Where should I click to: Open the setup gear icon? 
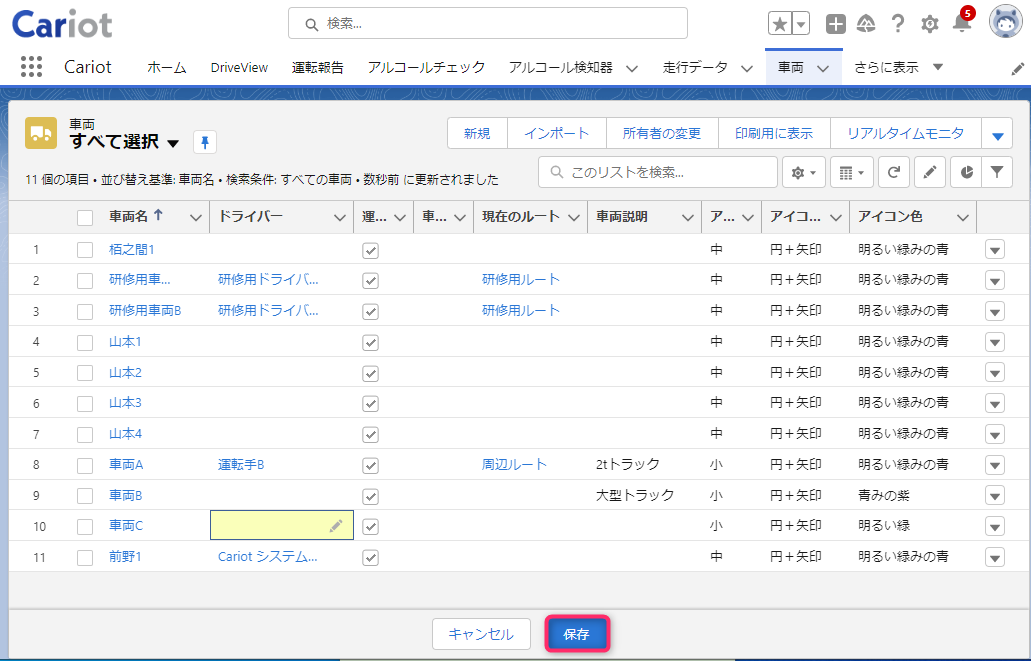pyautogui.click(x=930, y=24)
